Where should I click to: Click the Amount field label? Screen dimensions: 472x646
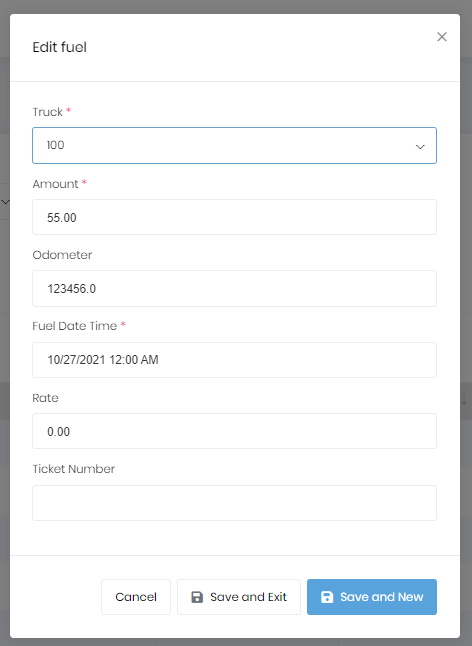[x=55, y=184]
